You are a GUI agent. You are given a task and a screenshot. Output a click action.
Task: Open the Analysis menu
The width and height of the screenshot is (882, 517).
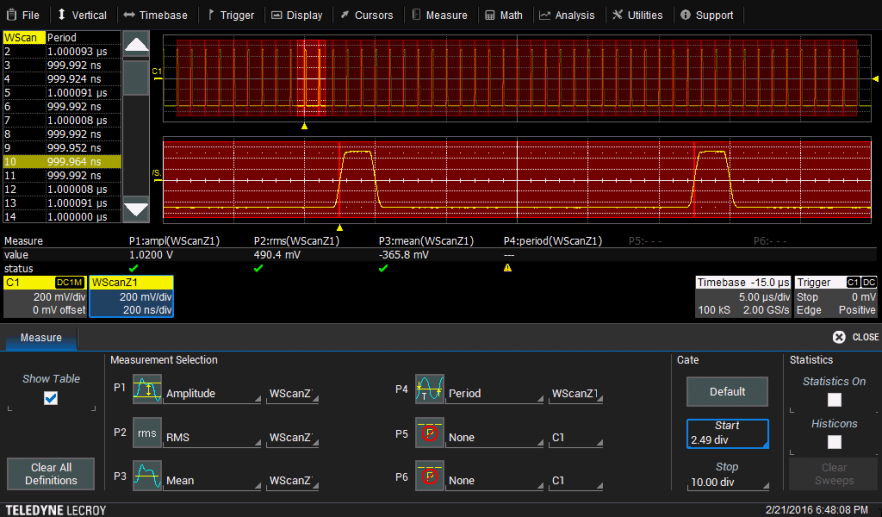pyautogui.click(x=566, y=15)
